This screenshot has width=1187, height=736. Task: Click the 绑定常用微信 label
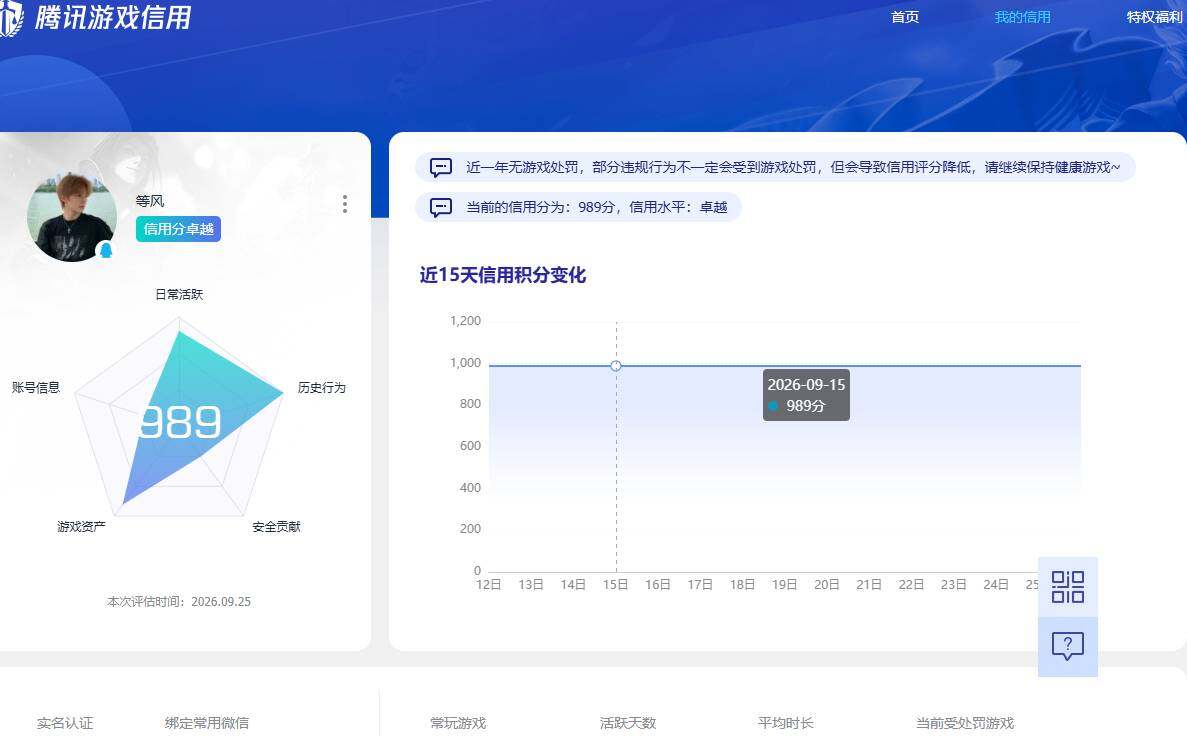point(207,723)
